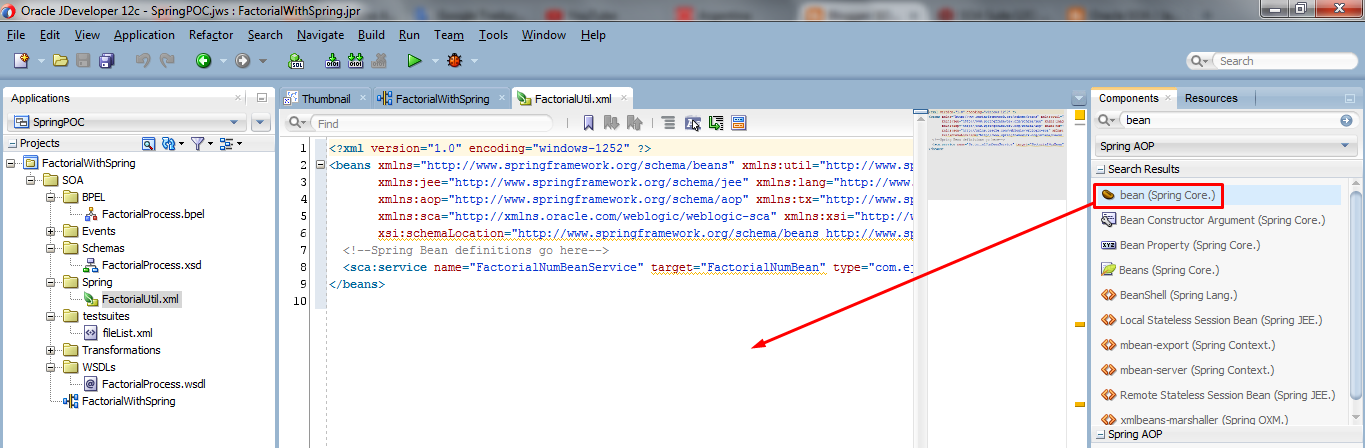Select BeanShell (Spring Lang.) component
Image resolution: width=1365 pixels, height=448 pixels.
pyautogui.click(x=1178, y=295)
